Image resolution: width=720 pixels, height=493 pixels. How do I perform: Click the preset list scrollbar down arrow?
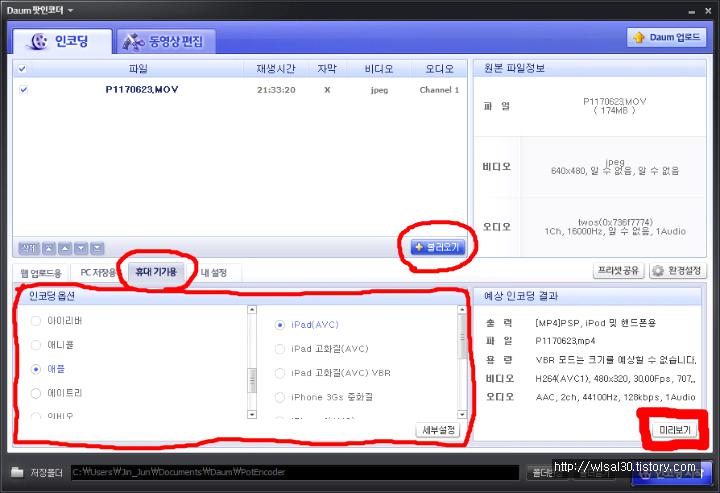(462, 415)
